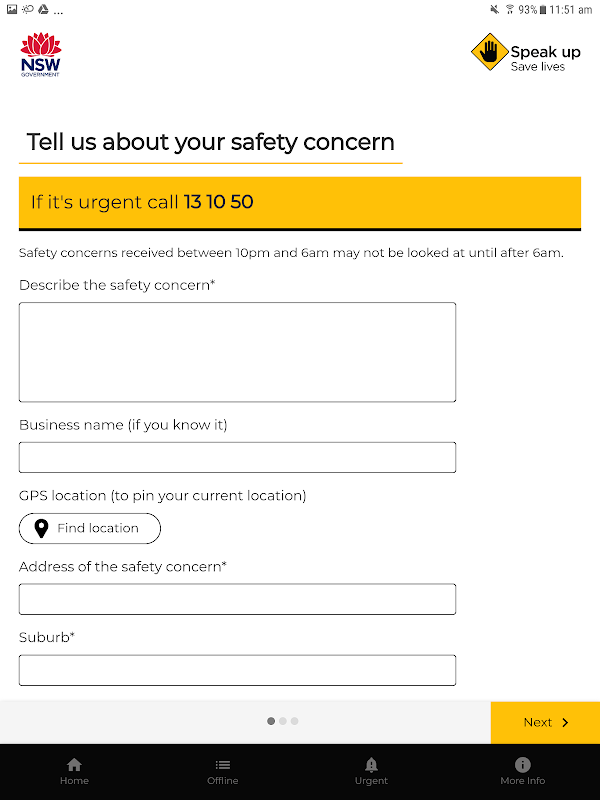The width and height of the screenshot is (600, 800).
Task: Click the Find location button
Action: tap(90, 528)
